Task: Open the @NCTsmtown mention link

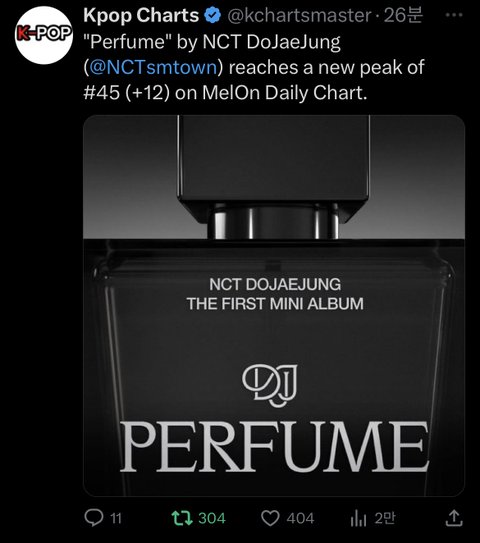Action: click(x=153, y=67)
